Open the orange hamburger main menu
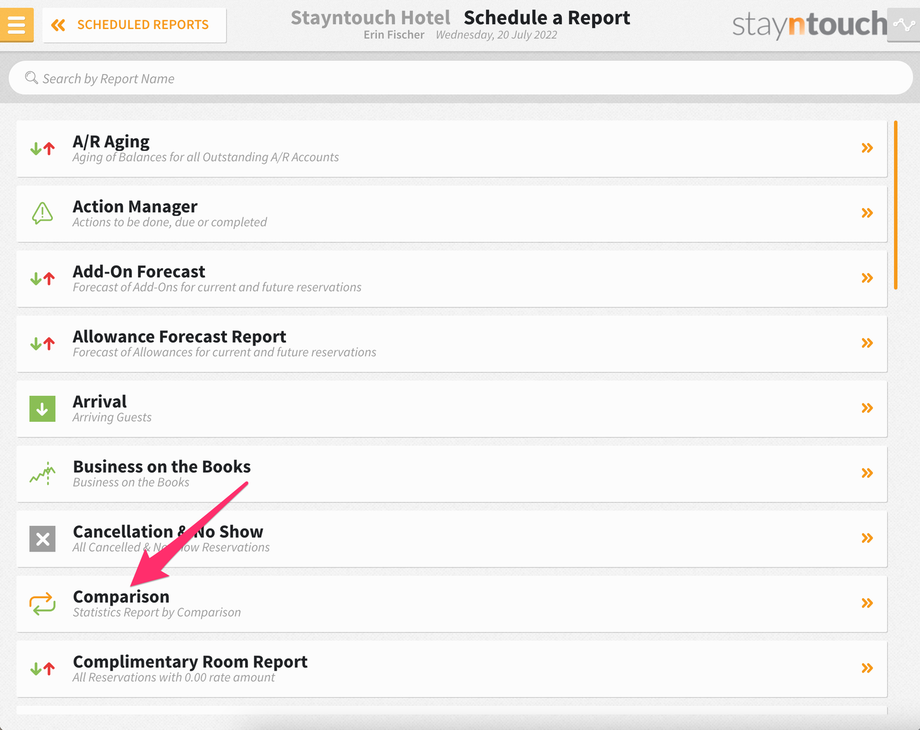The image size is (920, 730). point(16,25)
